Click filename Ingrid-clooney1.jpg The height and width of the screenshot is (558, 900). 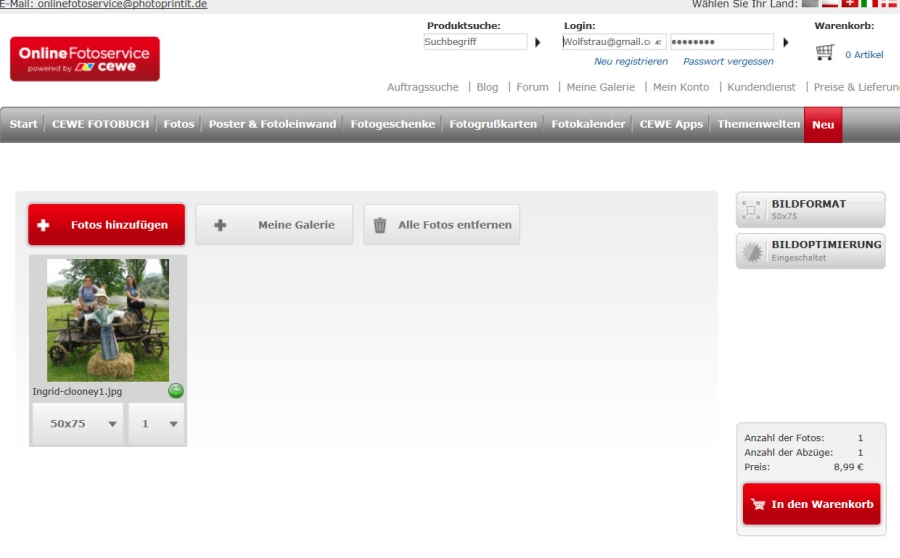(x=77, y=392)
